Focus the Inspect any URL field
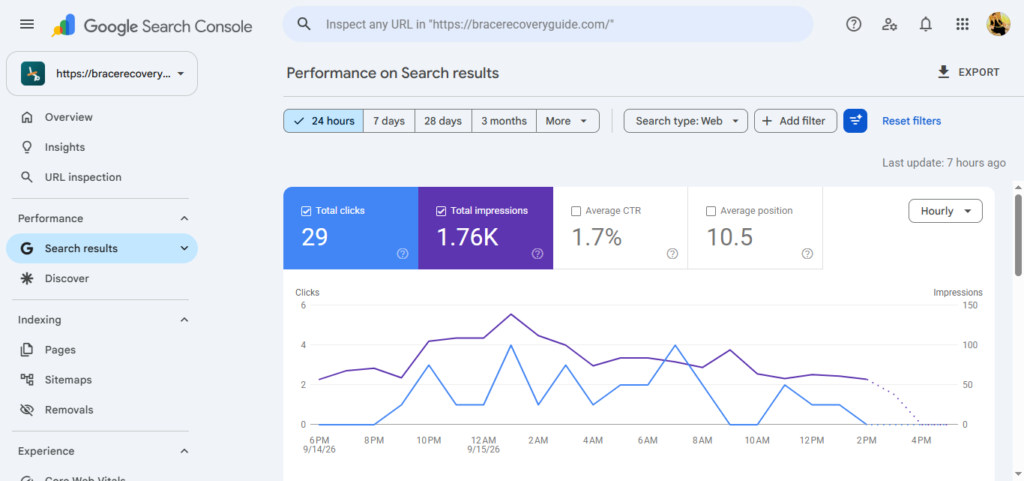Screen dimensions: 1024x481 click(x=548, y=24)
